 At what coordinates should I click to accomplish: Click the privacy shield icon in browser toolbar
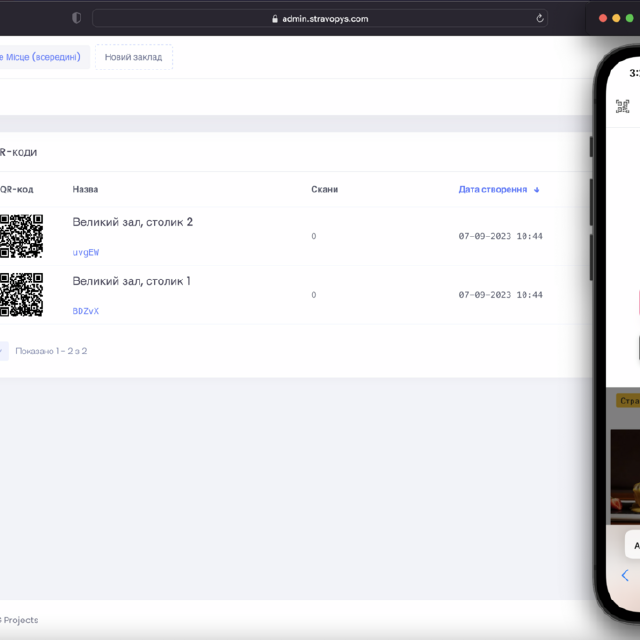point(77,18)
